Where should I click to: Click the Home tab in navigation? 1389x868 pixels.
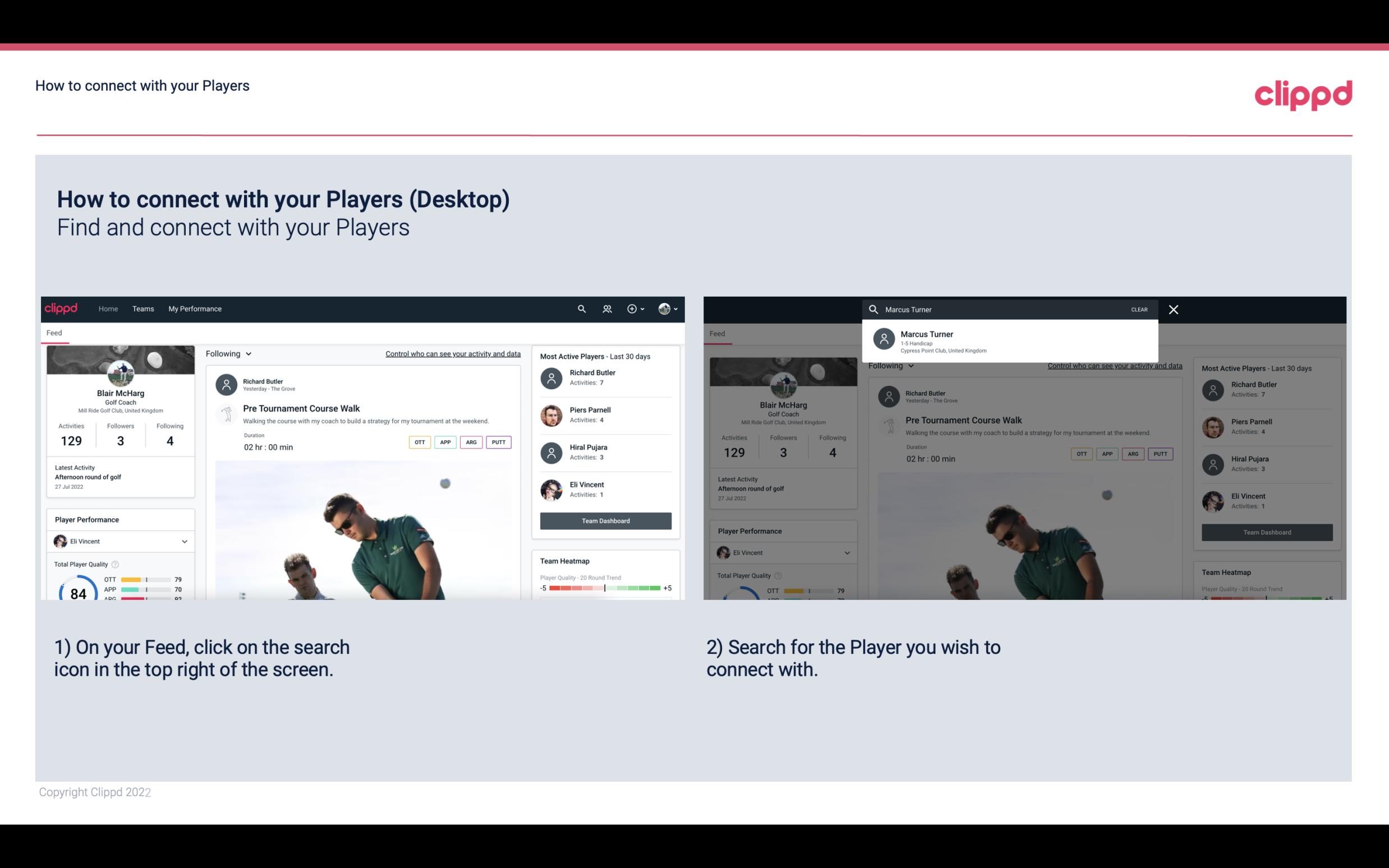click(x=107, y=308)
